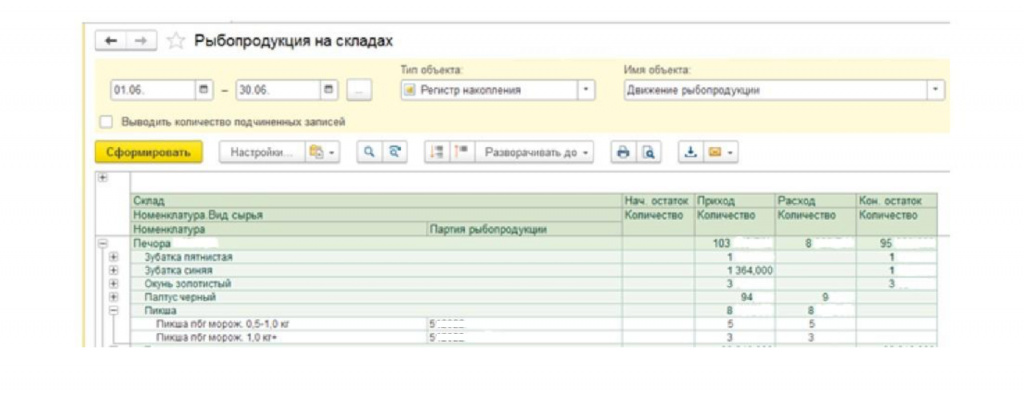Open calendar picker for end date 30.06.

coord(328,90)
